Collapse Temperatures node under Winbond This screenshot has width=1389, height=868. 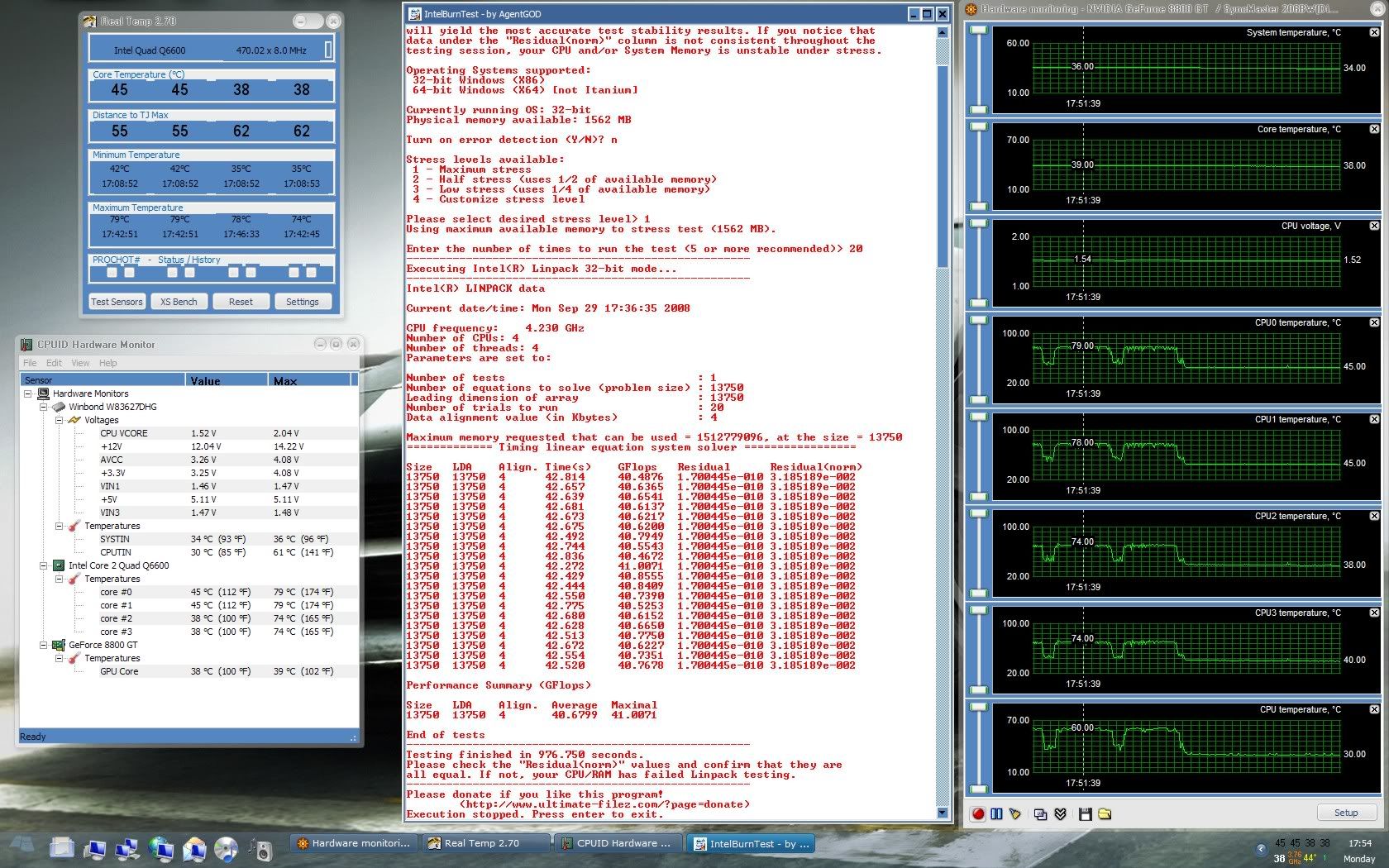(x=59, y=527)
